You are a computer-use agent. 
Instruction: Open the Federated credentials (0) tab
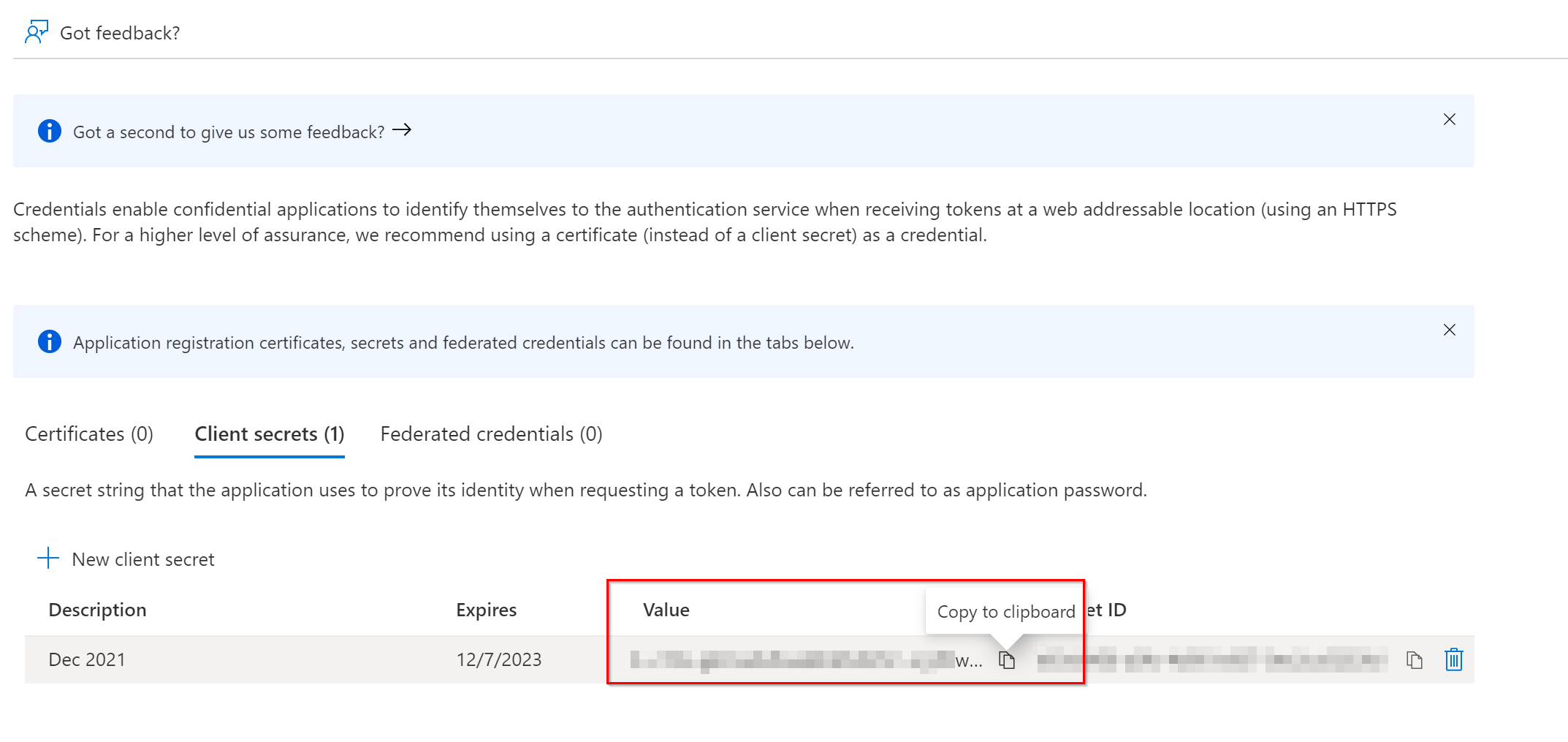(492, 434)
